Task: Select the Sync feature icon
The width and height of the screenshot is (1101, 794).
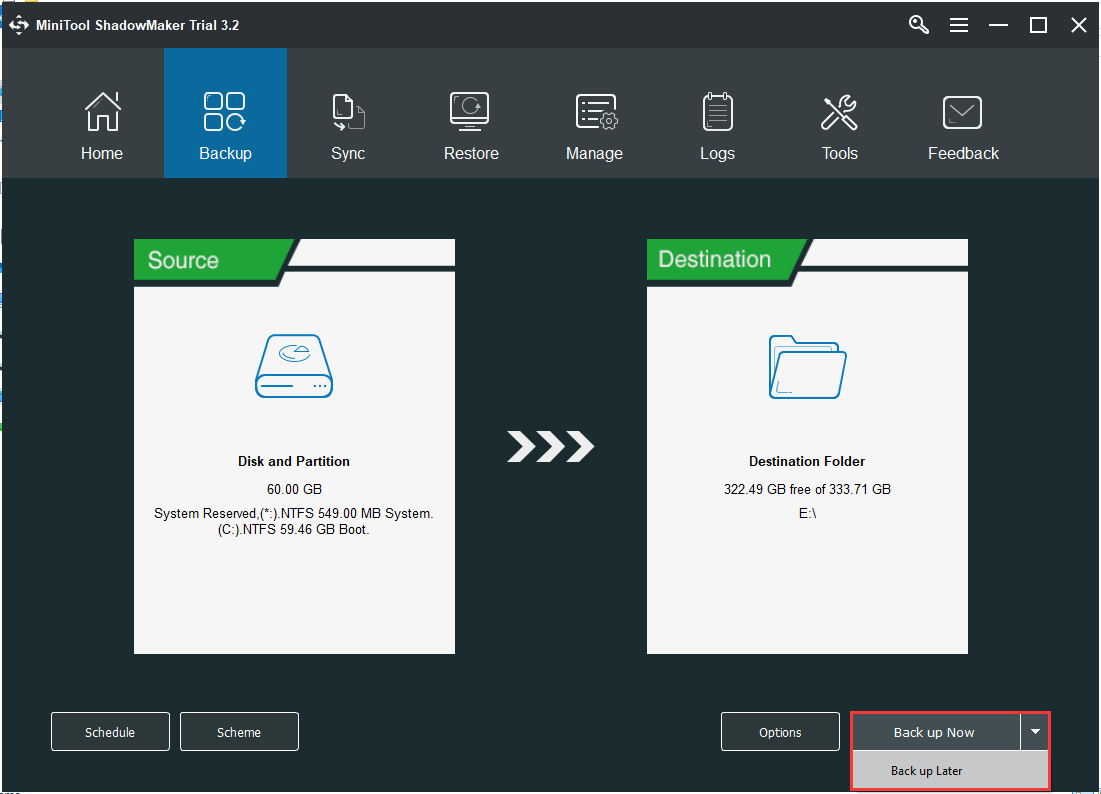Action: pos(348,112)
